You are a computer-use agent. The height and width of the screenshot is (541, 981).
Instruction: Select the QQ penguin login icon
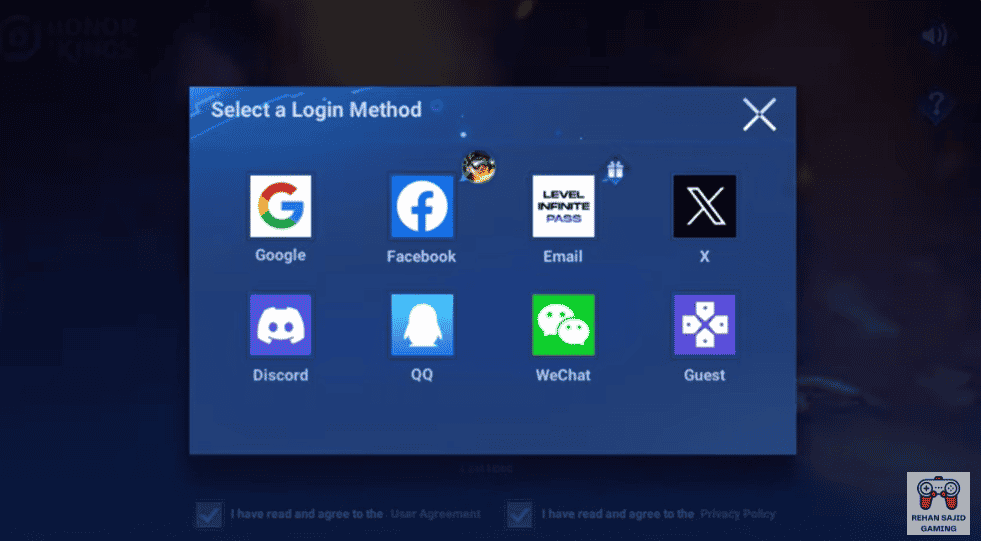pos(421,325)
